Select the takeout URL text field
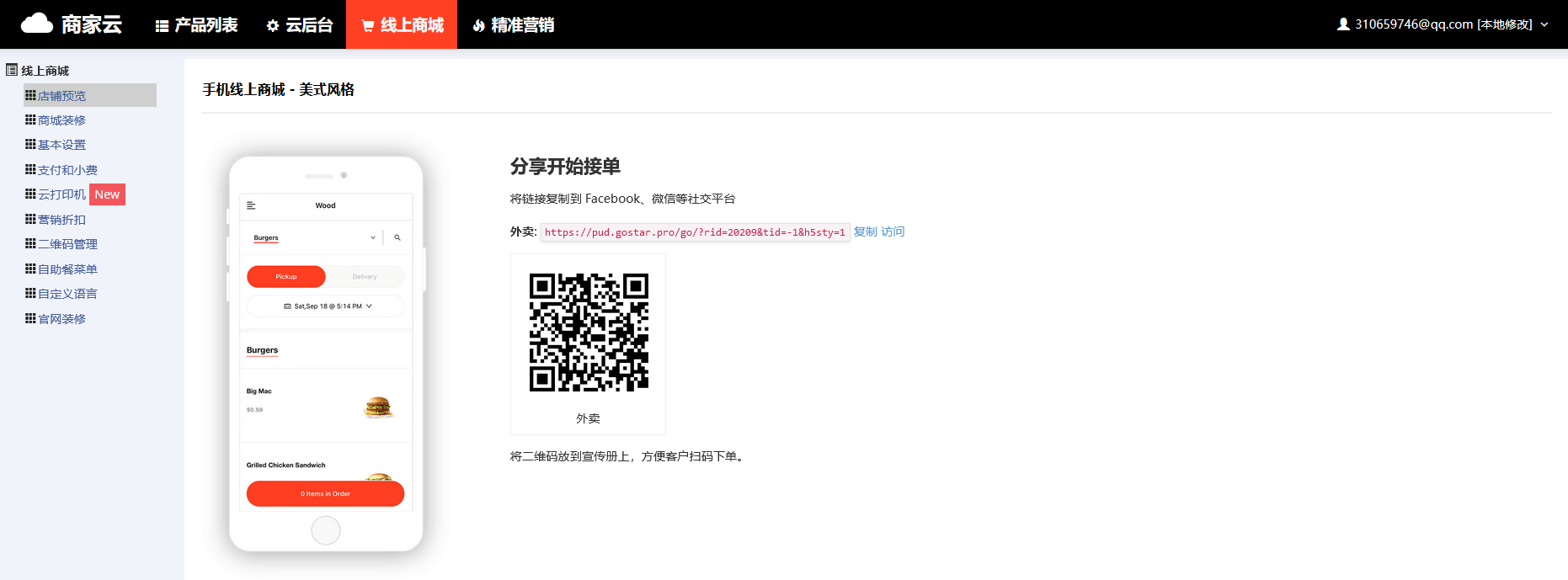The width and height of the screenshot is (1568, 580). click(x=695, y=232)
